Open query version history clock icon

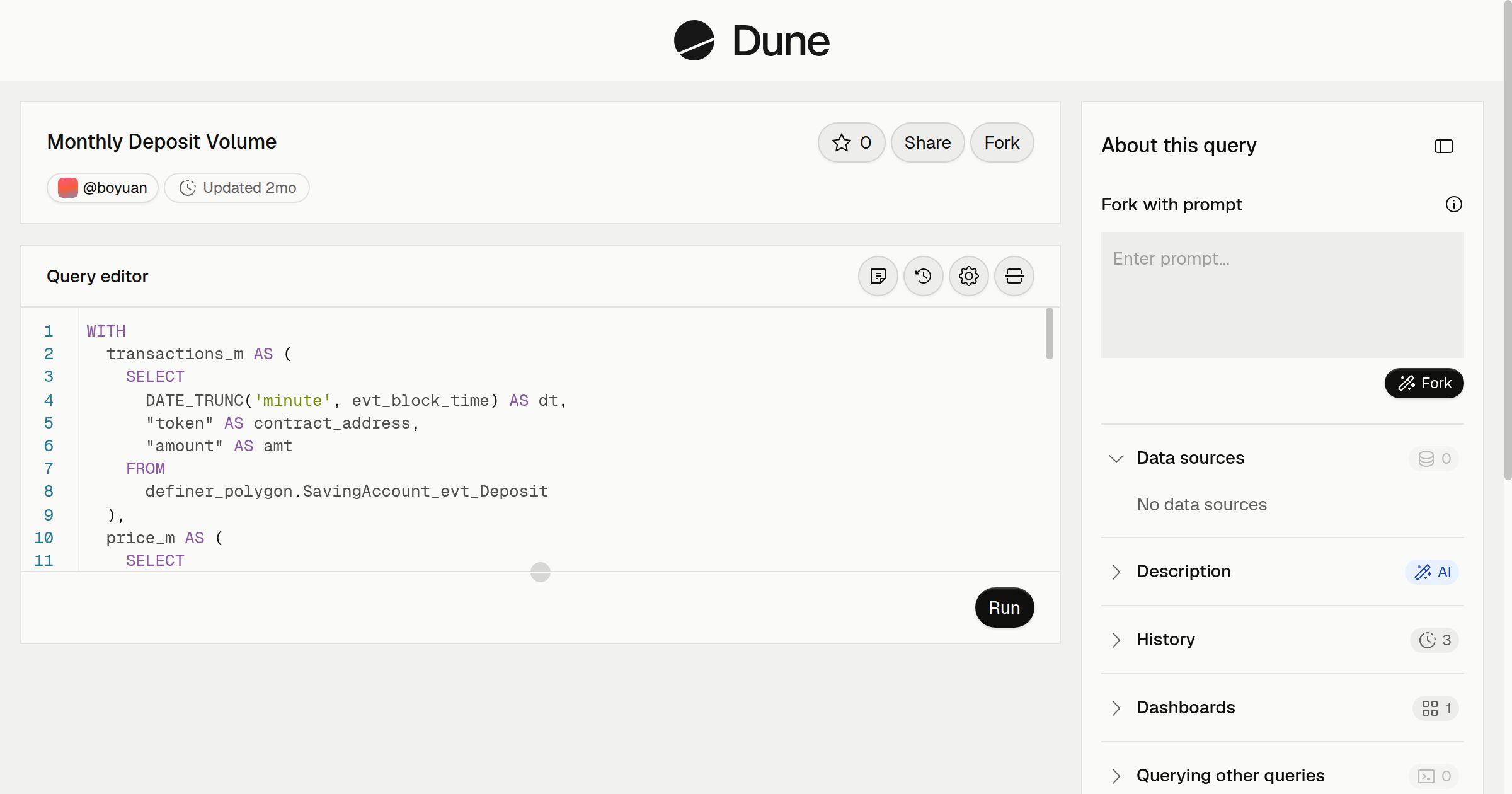pyautogui.click(x=923, y=276)
